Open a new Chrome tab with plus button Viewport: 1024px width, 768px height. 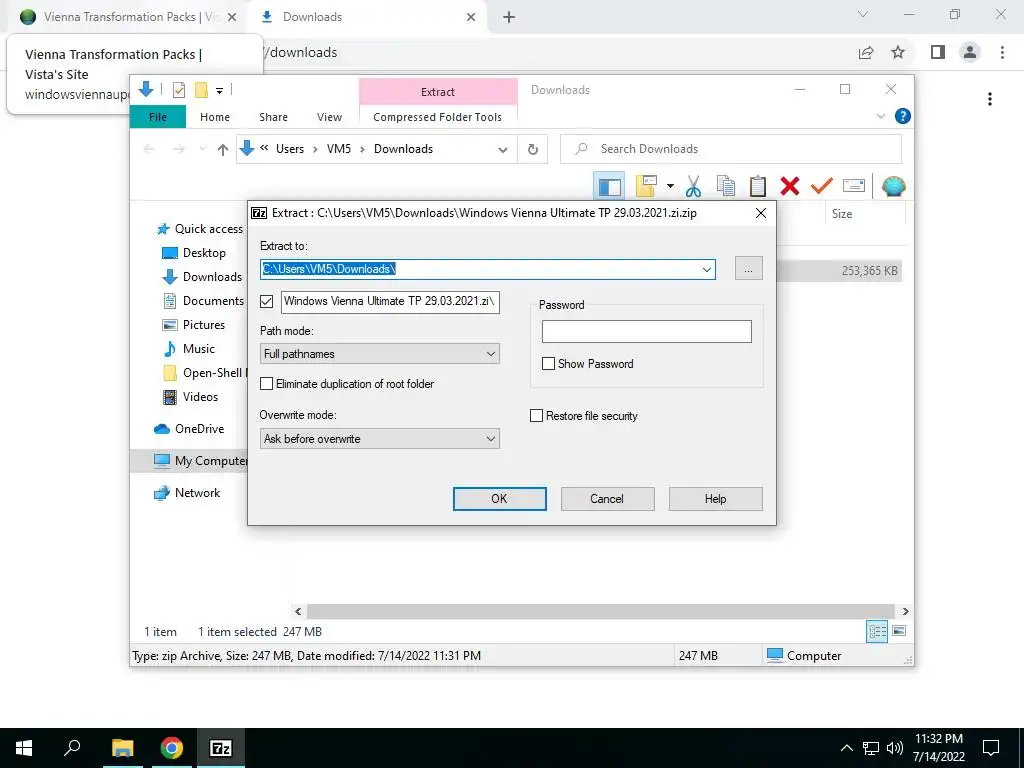coord(509,18)
